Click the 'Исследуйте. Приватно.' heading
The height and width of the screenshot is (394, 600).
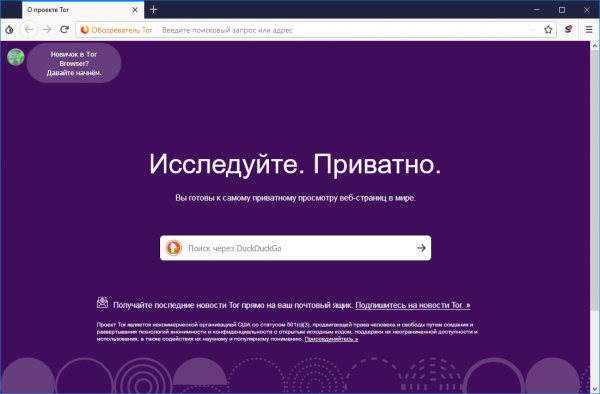[x=295, y=164]
